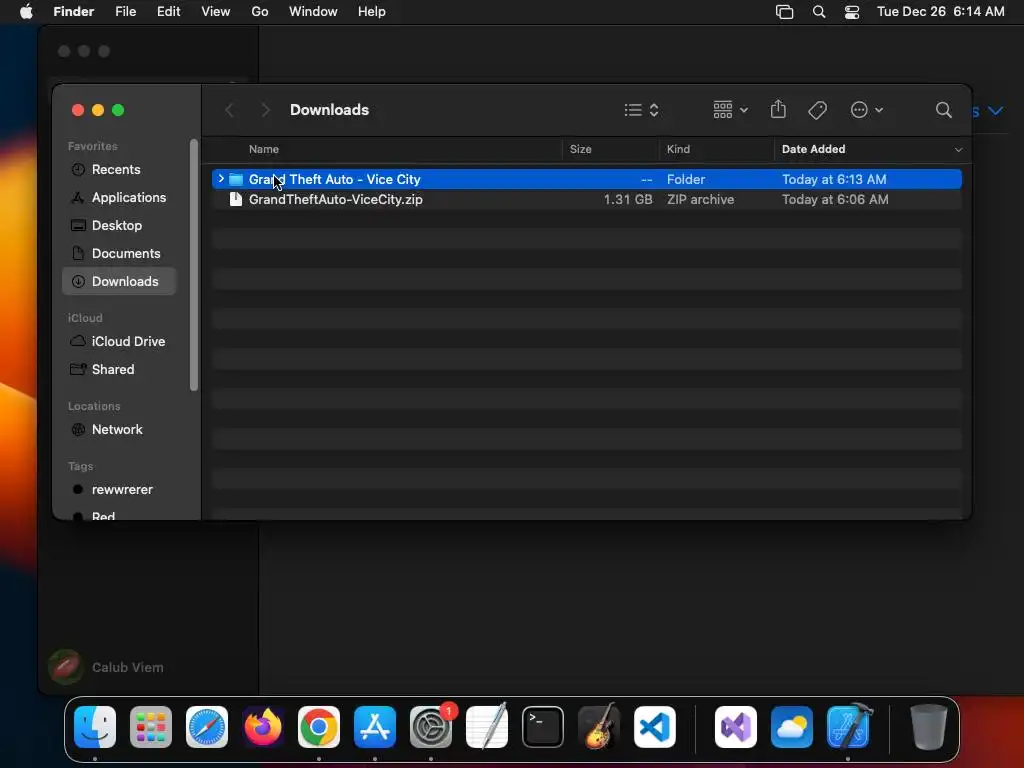Open the Help menu
Image resolution: width=1024 pixels, height=768 pixels.
coord(372,12)
